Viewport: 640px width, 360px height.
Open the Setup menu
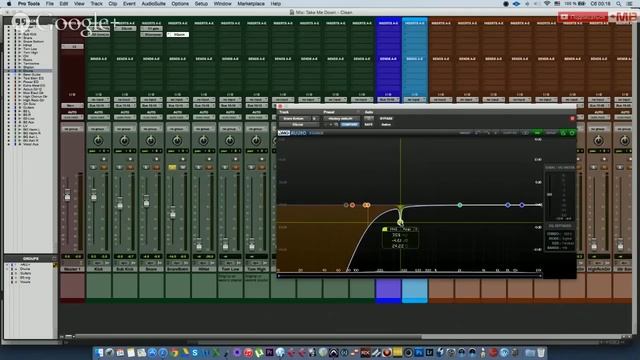tap(201, 4)
